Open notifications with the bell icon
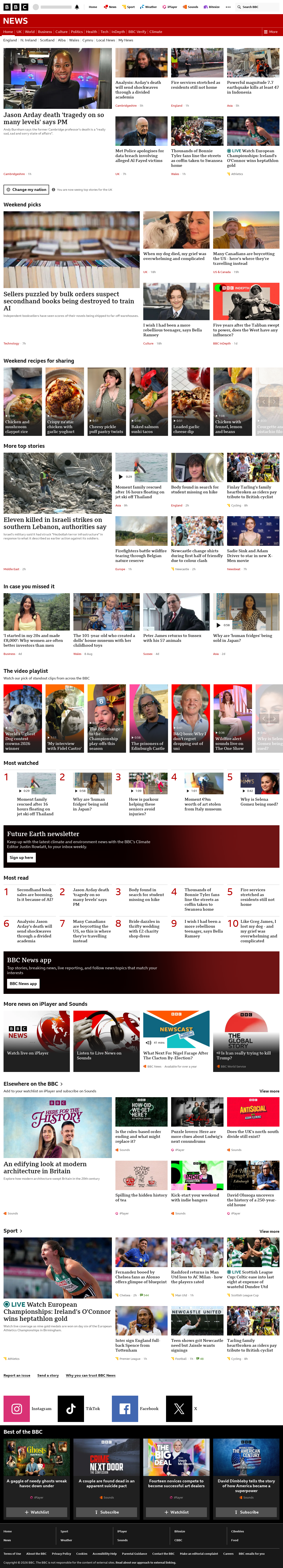The image size is (283, 1568). coord(77,7)
